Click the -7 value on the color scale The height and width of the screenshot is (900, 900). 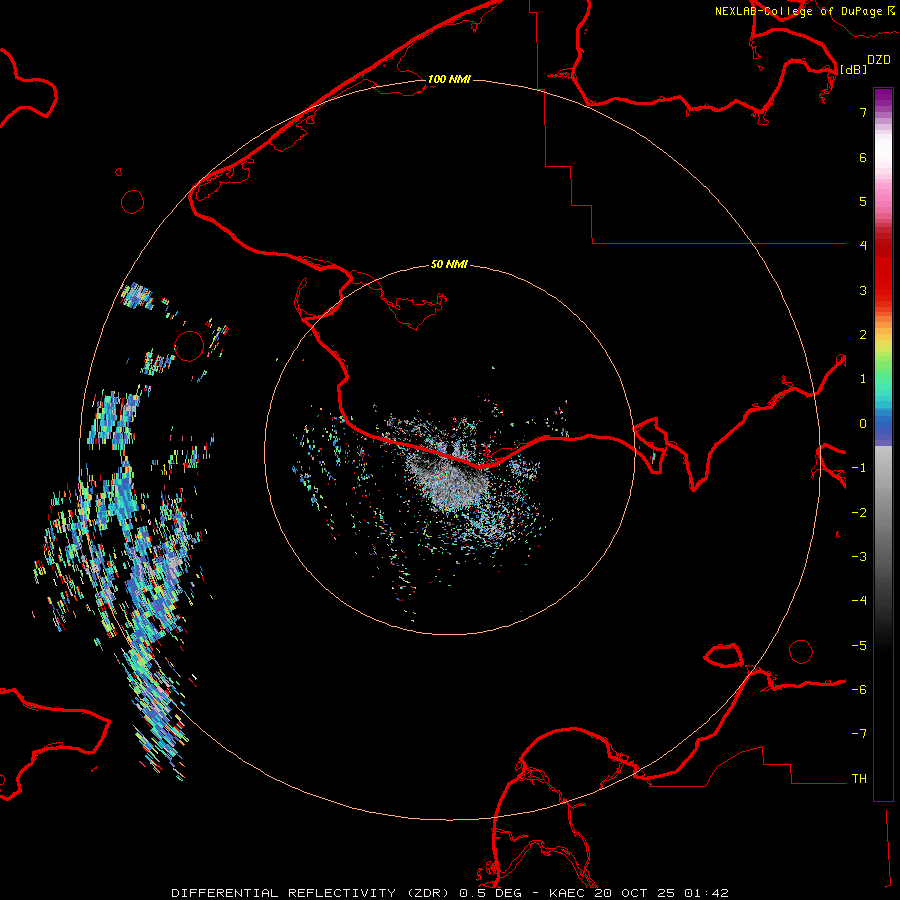point(859,734)
